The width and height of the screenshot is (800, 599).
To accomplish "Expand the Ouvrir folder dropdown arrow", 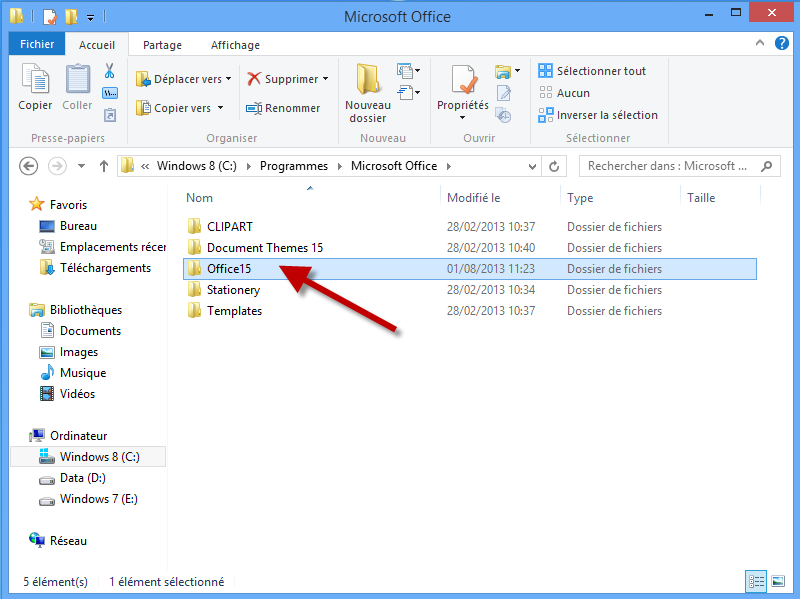I will pos(517,71).
